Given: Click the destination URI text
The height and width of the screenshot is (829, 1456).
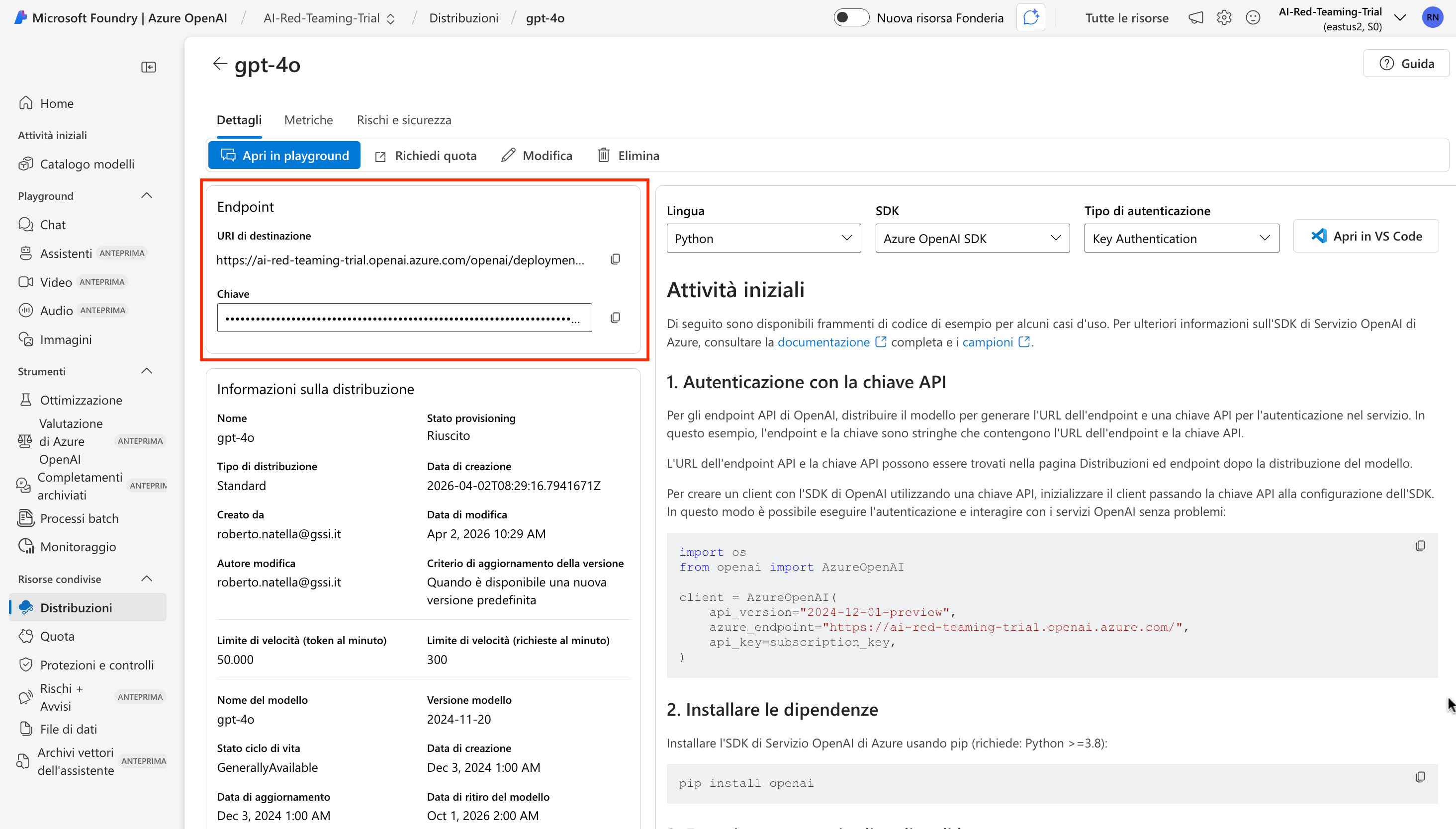Looking at the screenshot, I should tap(400, 260).
